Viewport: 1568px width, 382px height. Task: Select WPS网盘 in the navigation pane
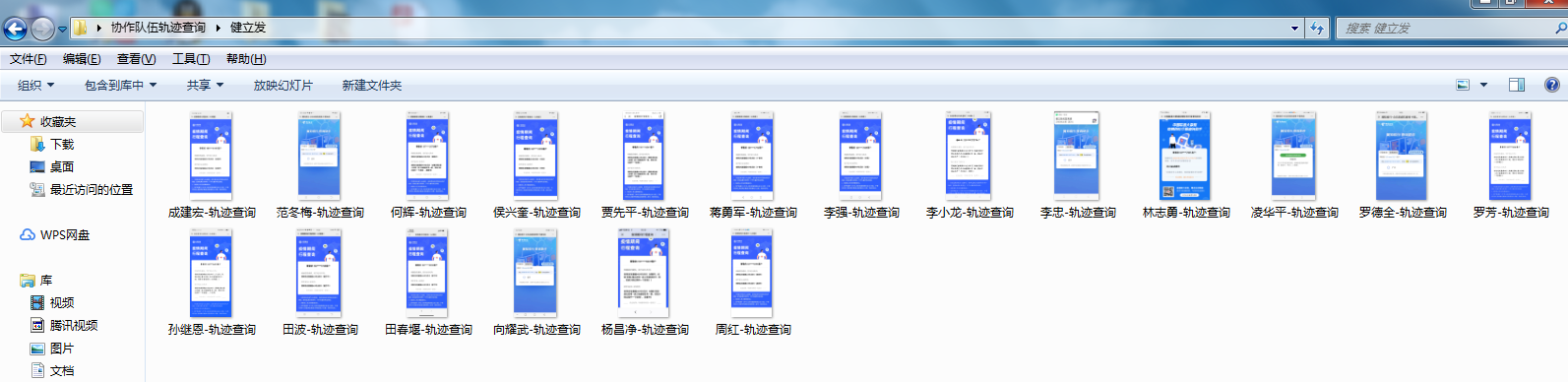pos(65,235)
